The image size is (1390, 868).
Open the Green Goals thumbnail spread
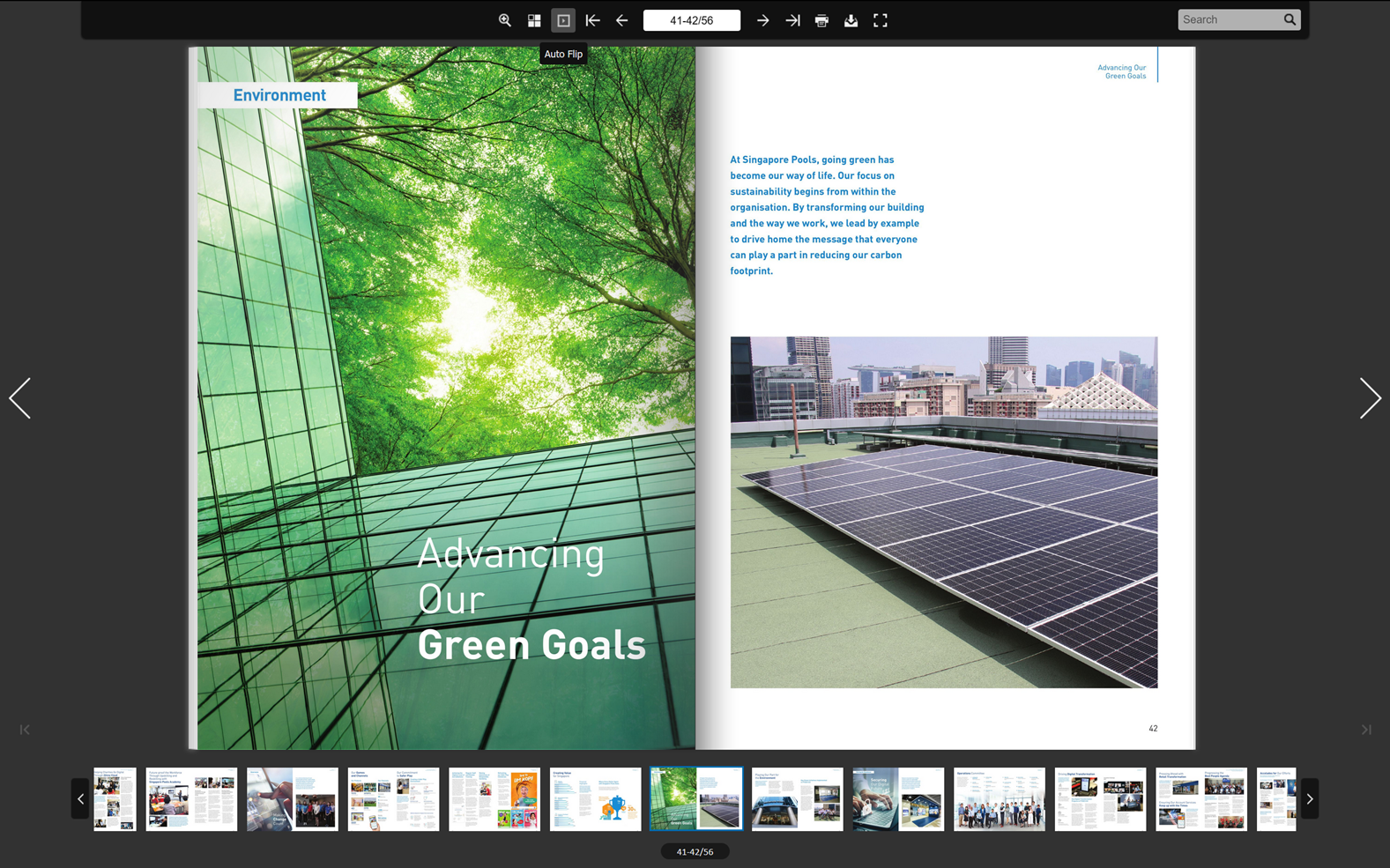coord(696,798)
